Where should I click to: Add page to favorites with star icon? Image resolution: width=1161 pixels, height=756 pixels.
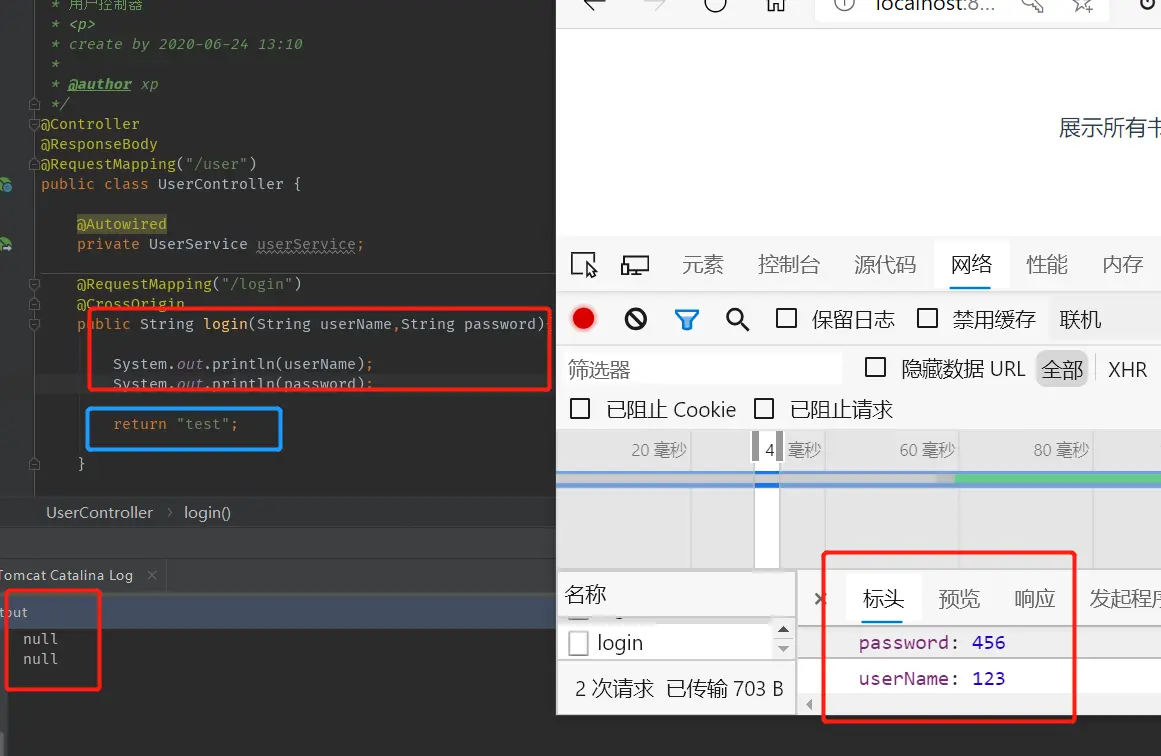pyautogui.click(x=1083, y=4)
